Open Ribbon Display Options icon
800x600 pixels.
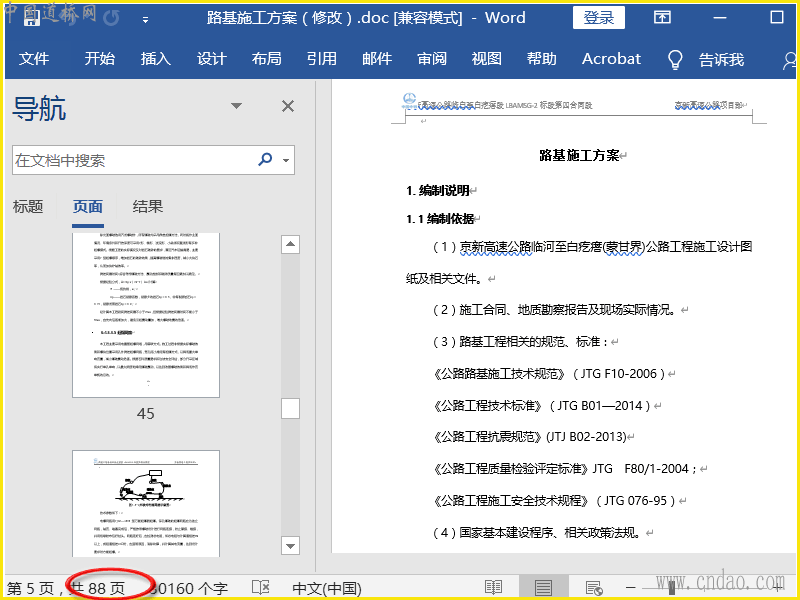[x=662, y=17]
